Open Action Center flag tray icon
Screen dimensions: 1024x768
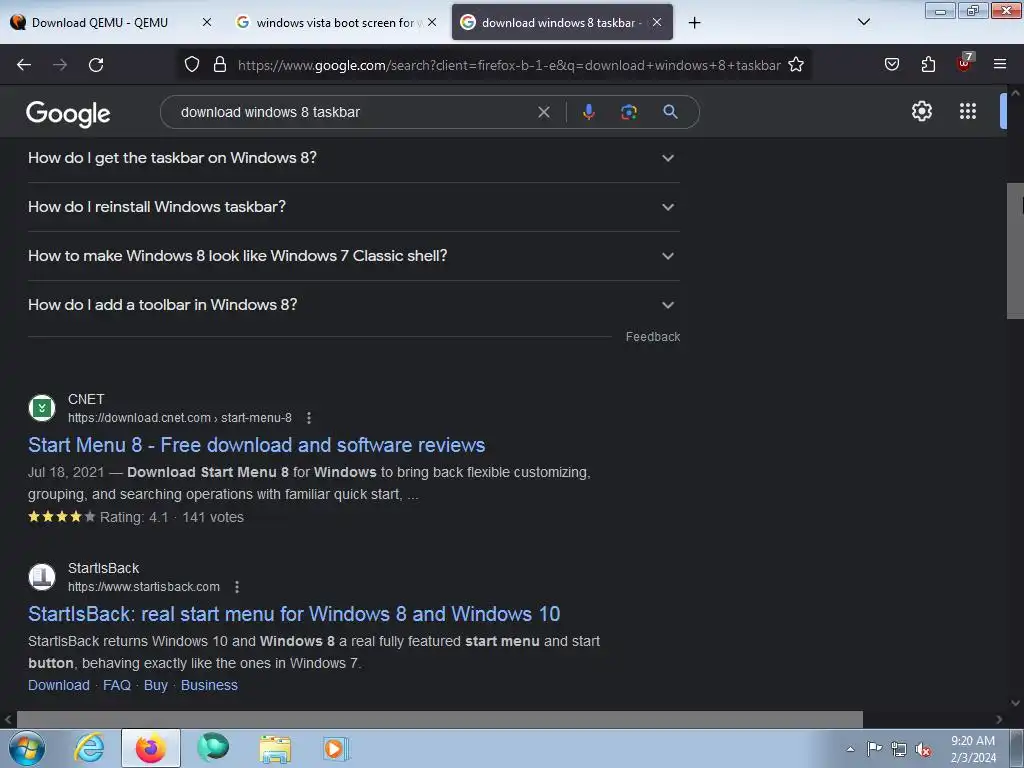click(x=874, y=749)
